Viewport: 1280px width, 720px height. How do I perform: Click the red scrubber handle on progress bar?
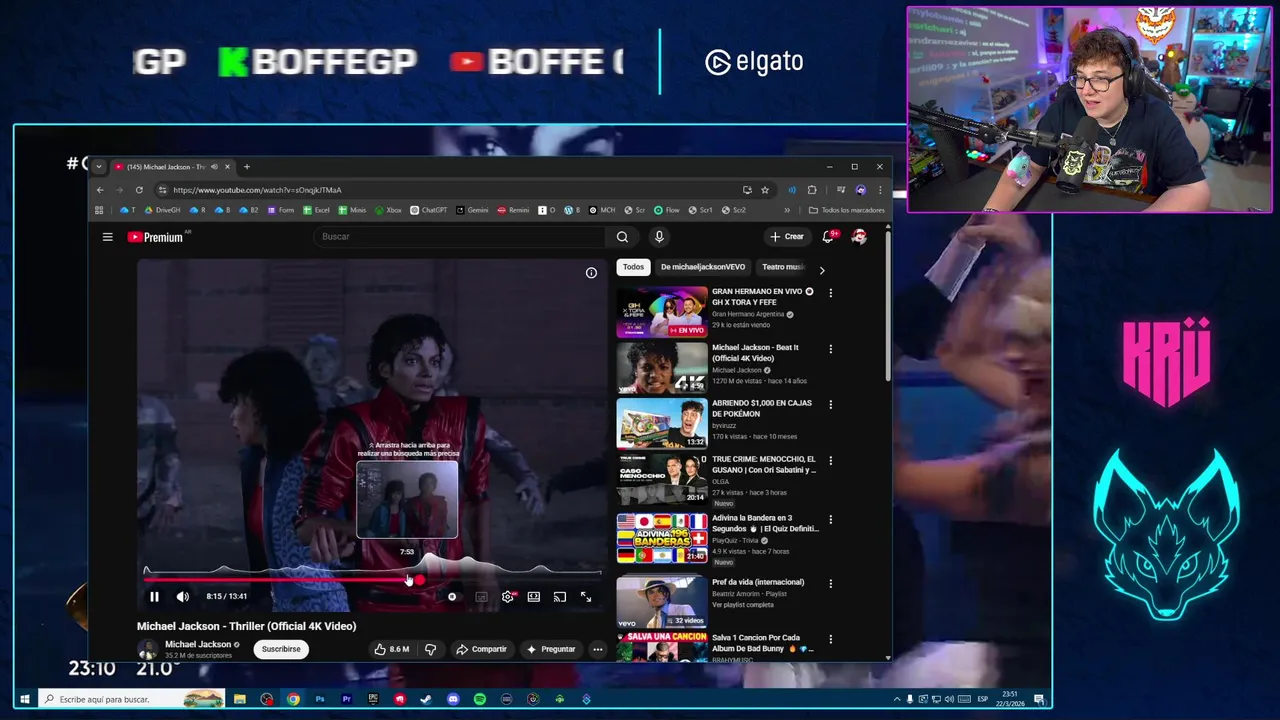[x=418, y=580]
